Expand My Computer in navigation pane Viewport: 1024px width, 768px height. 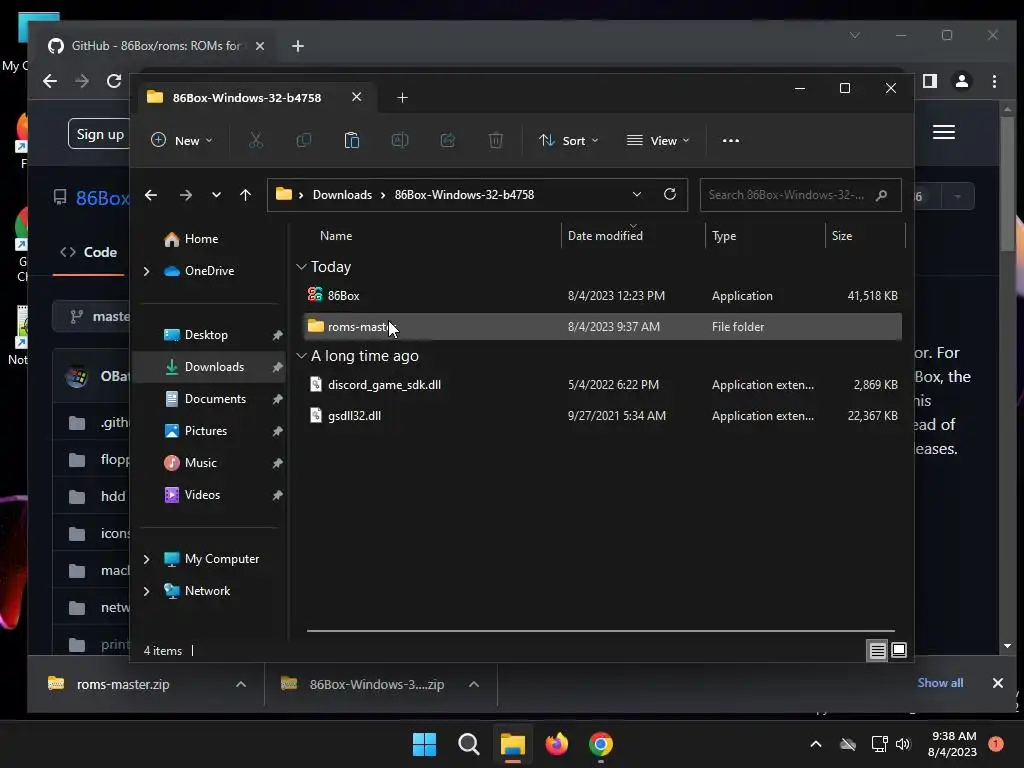(x=146, y=559)
